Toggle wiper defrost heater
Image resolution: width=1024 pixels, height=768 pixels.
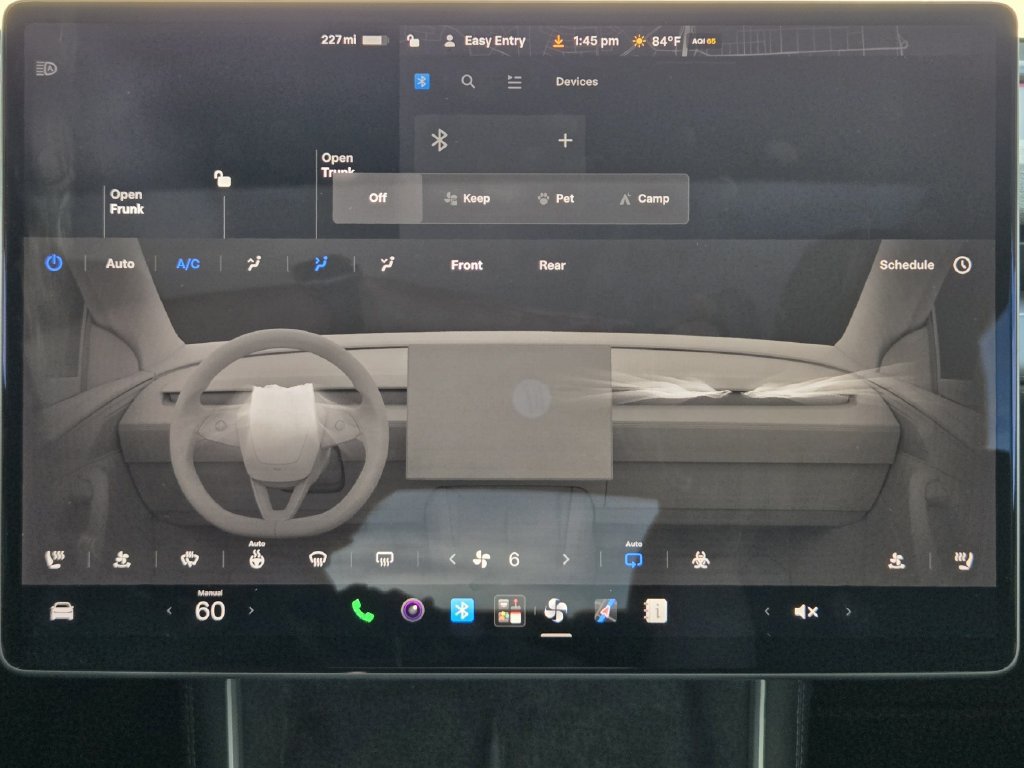click(x=189, y=559)
